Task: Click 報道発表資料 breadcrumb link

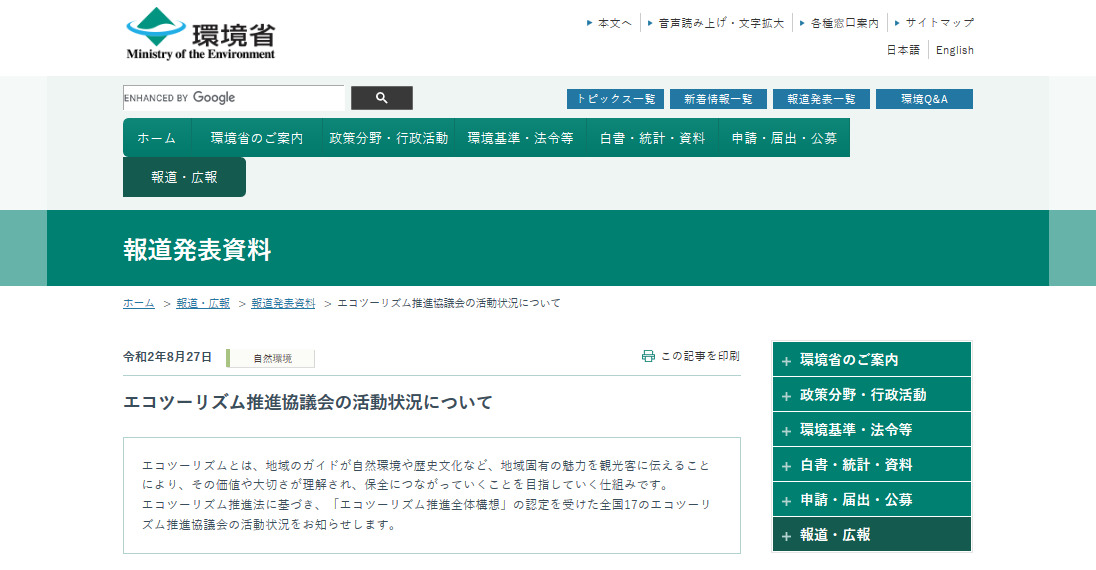Action: click(283, 303)
